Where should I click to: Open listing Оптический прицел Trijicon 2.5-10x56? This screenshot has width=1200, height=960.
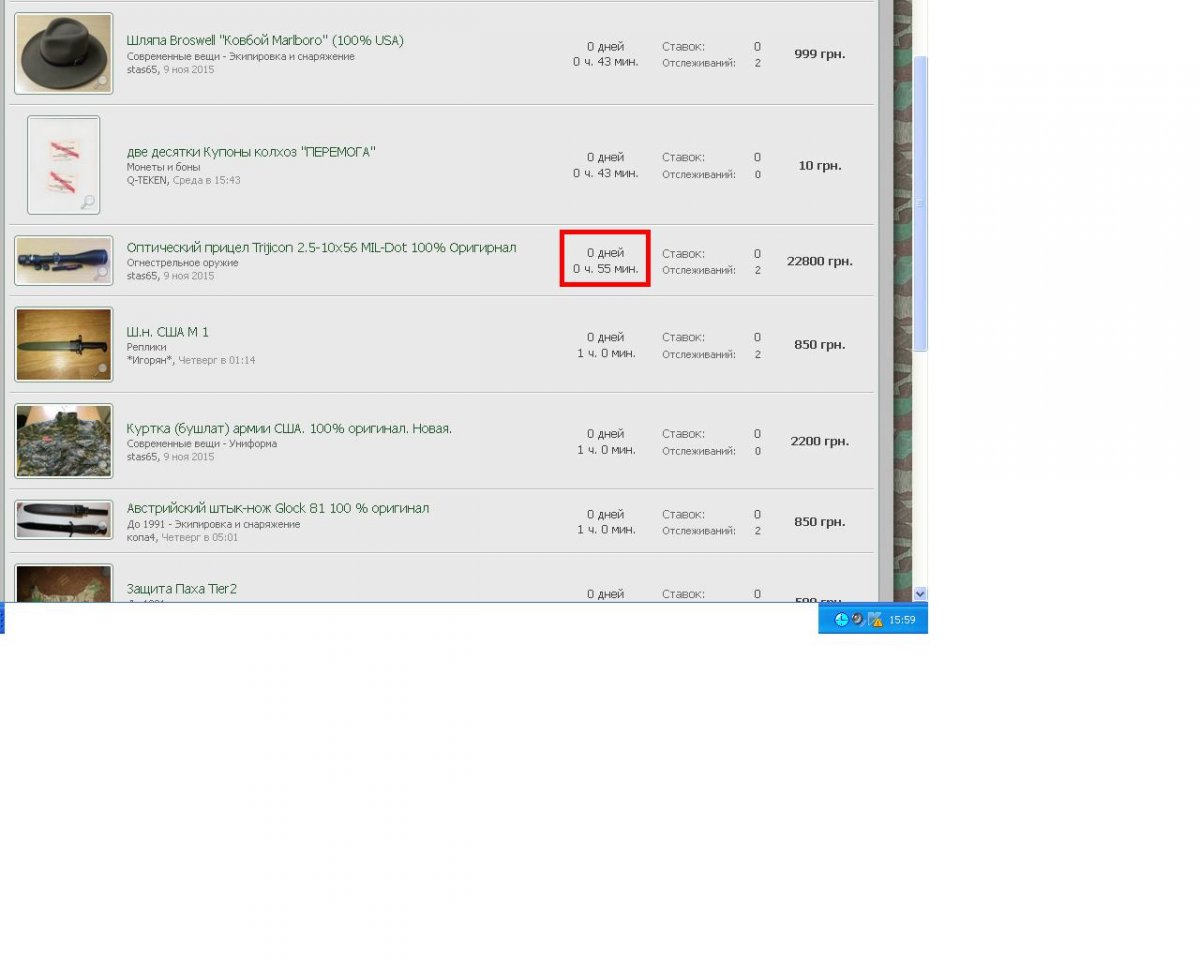(321, 247)
